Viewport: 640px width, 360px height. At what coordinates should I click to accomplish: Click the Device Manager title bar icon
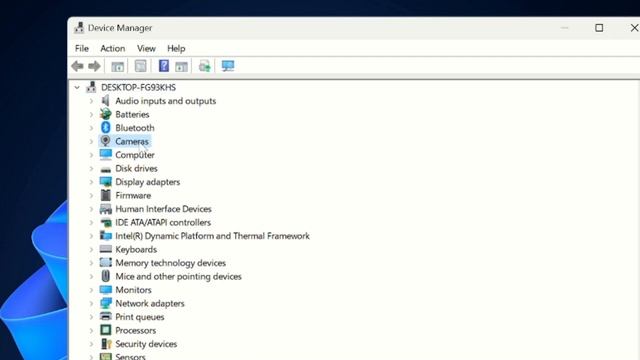[79, 28]
